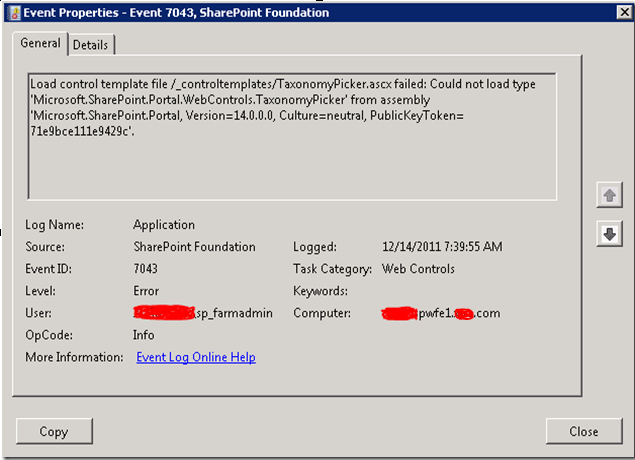Click the Event Properties title bar text
Viewport: 635px width, 460px height.
(x=176, y=13)
